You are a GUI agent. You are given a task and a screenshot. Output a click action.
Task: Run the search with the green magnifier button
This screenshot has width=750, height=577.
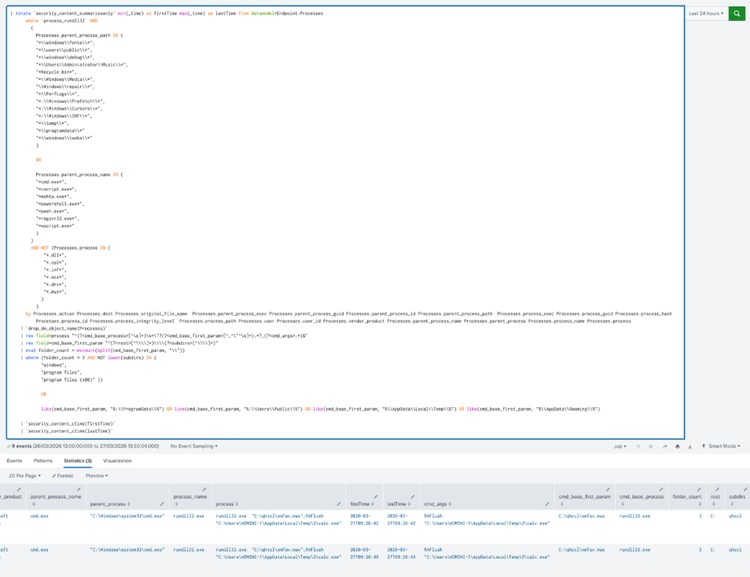[x=737, y=14]
